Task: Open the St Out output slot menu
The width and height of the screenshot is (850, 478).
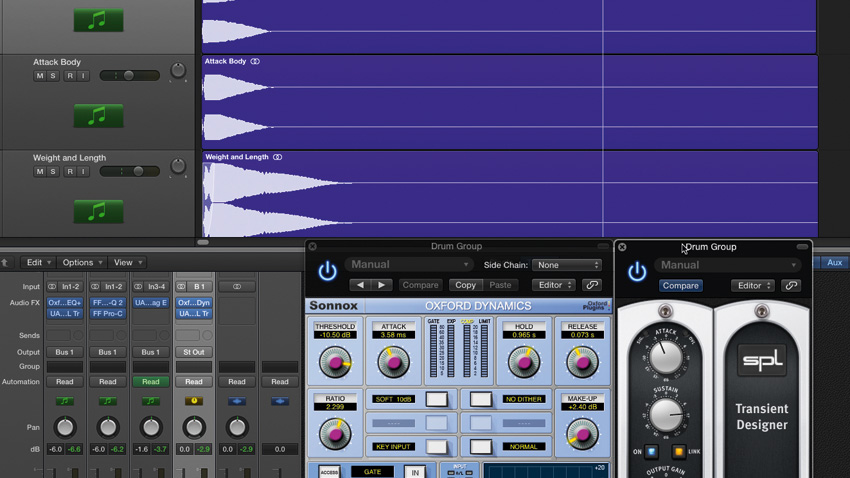Action: [x=194, y=352]
